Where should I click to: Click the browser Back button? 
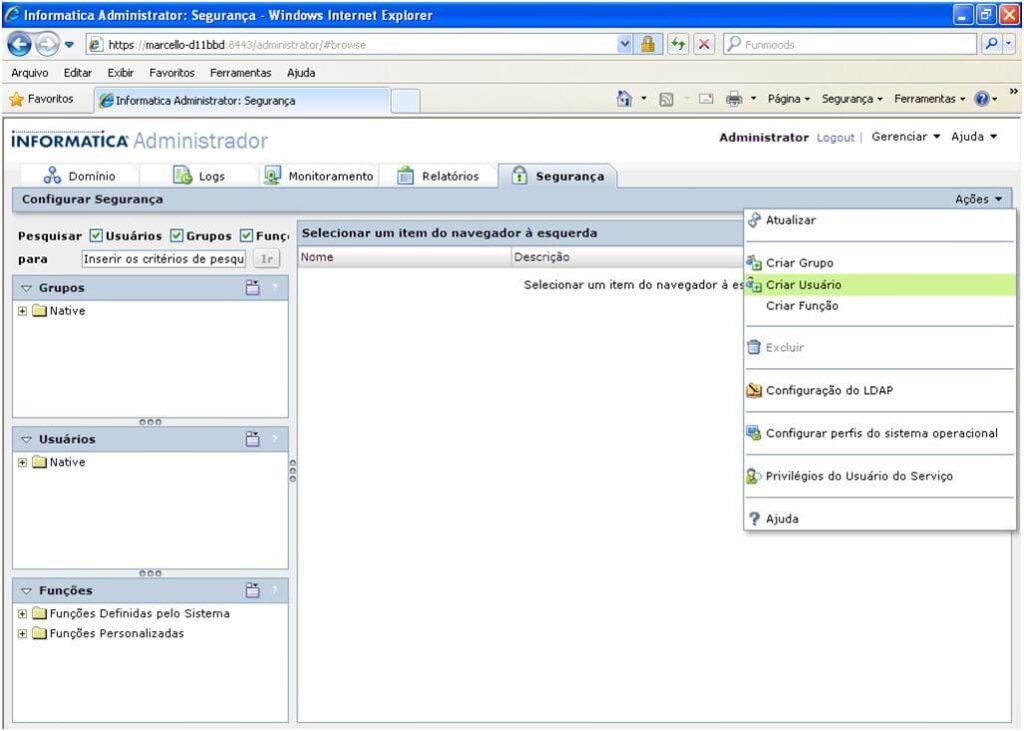pyautogui.click(x=19, y=44)
